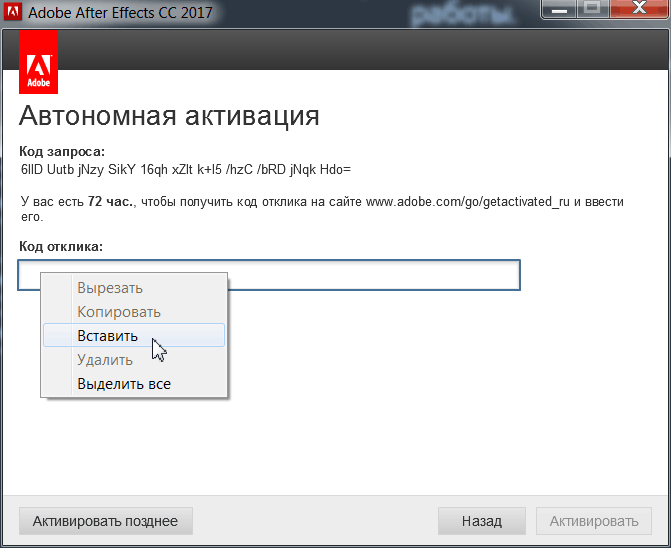
Task: Select Вырезать from the context menu
Action: 134,288
